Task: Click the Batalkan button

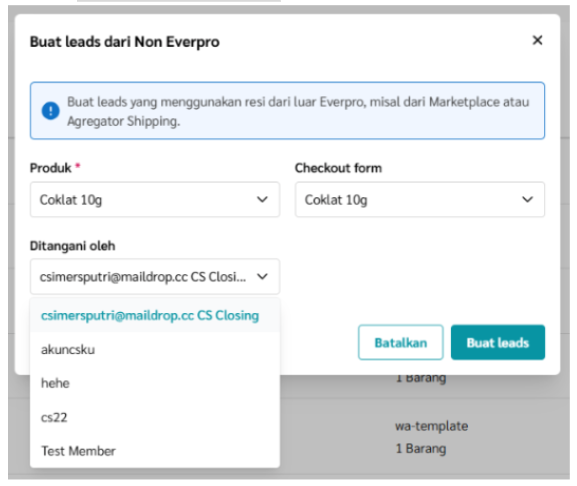Action: tap(401, 343)
